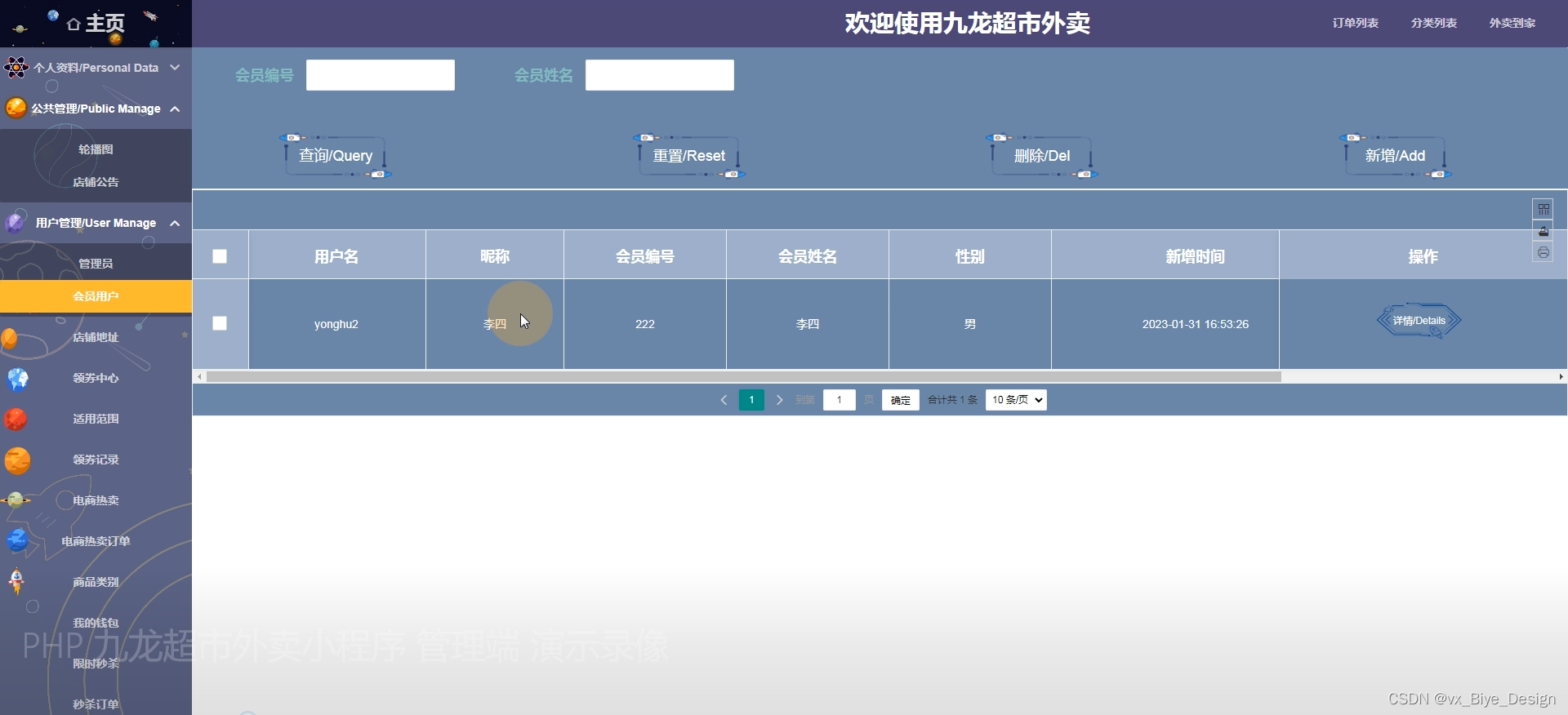Expand the Personal Data chevron

coord(175,68)
